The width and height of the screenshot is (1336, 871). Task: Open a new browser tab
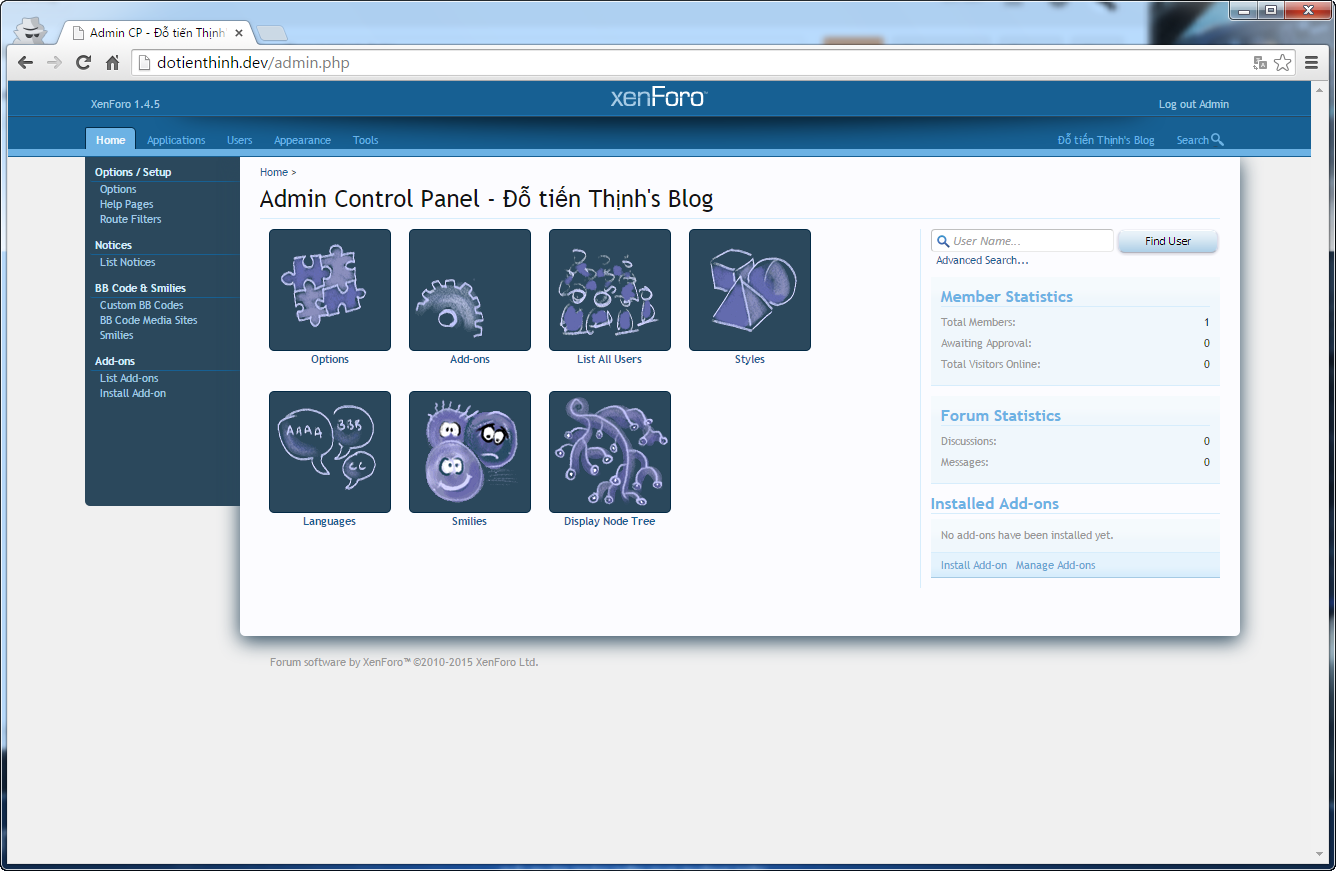[271, 33]
